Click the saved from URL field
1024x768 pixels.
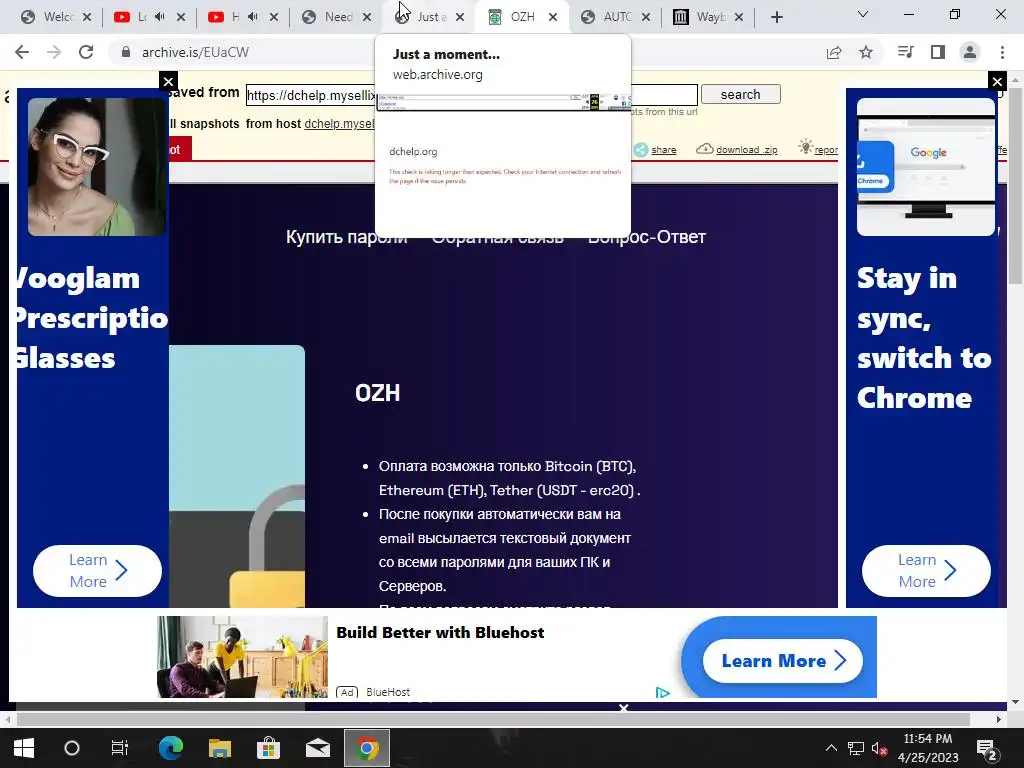[472, 95]
